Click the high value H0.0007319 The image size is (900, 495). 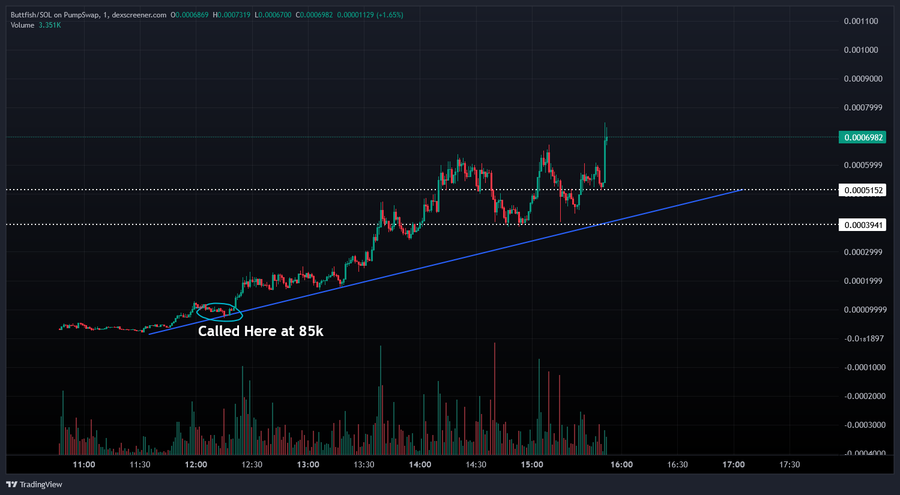(231, 15)
